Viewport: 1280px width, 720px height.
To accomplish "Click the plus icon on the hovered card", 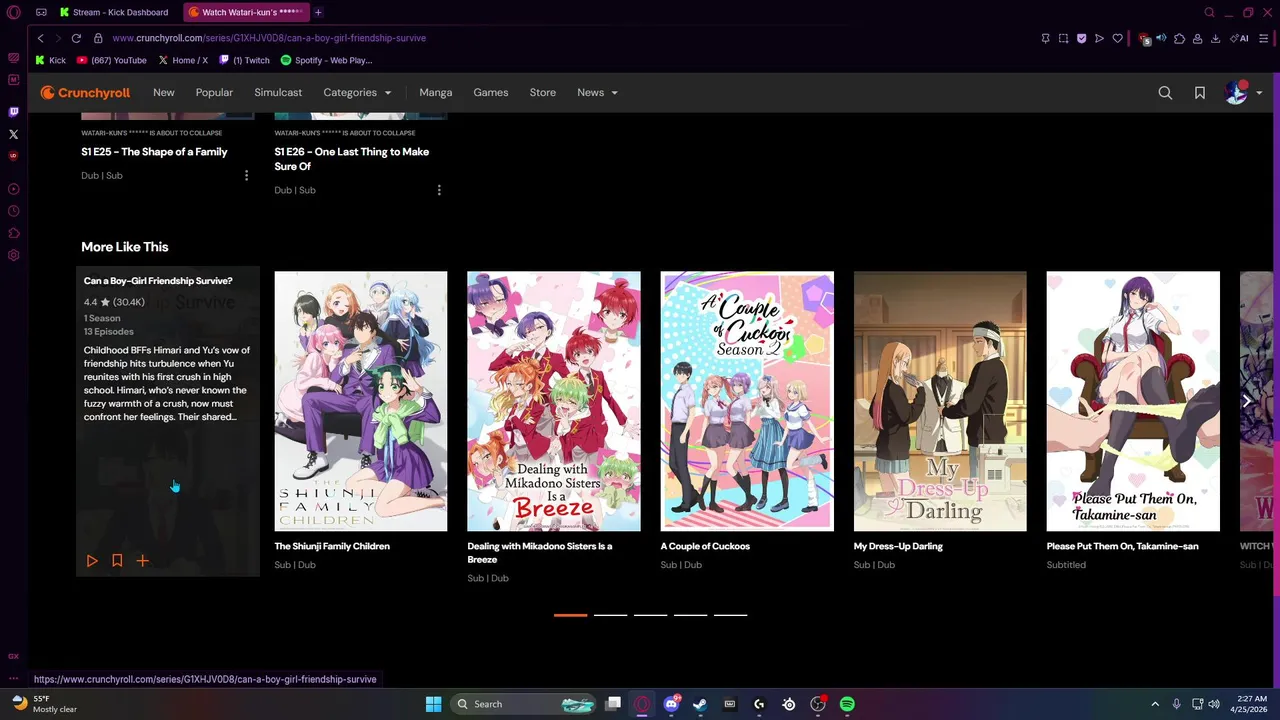I will [142, 561].
